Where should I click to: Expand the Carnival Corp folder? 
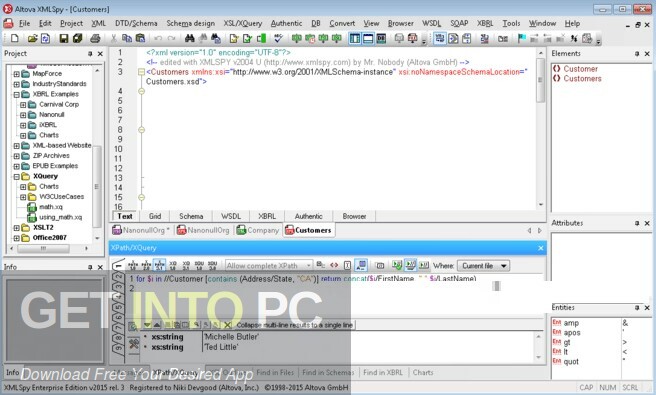(23, 105)
